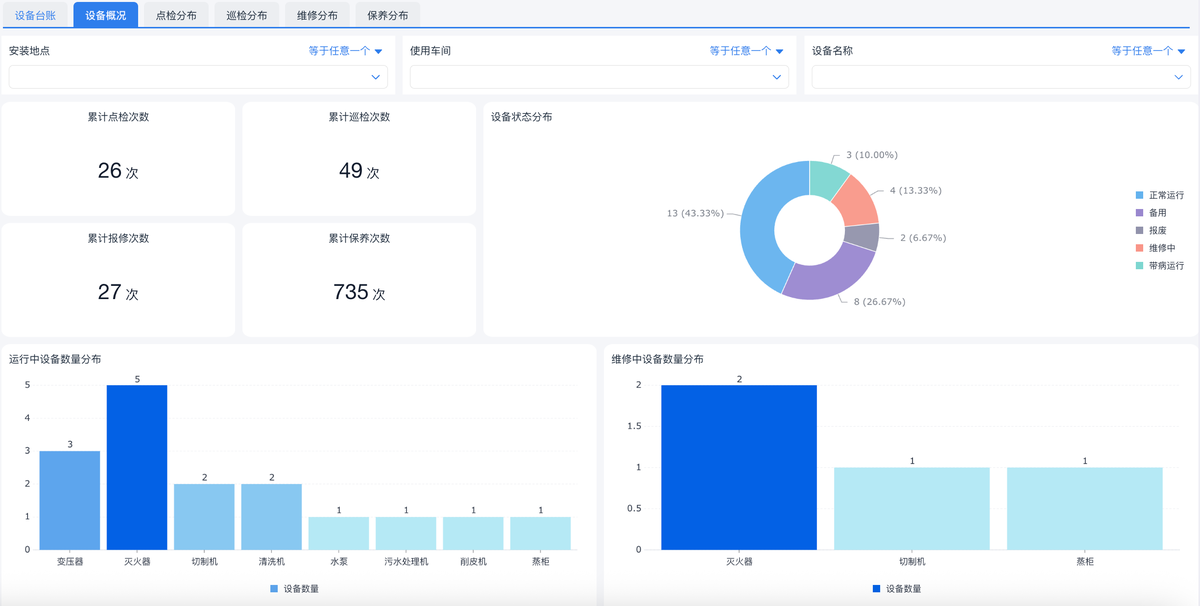Toggle the 维修中 legend entry
This screenshot has height=606, width=1200.
tap(1161, 248)
